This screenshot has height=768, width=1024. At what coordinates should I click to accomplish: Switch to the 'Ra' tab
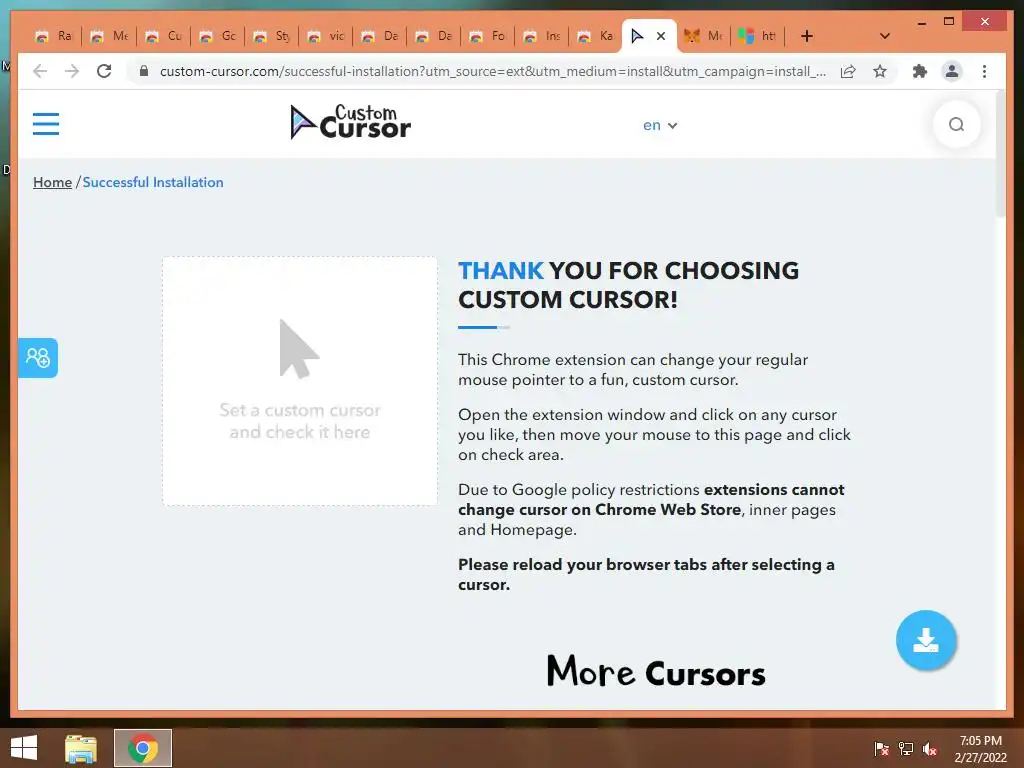54,36
